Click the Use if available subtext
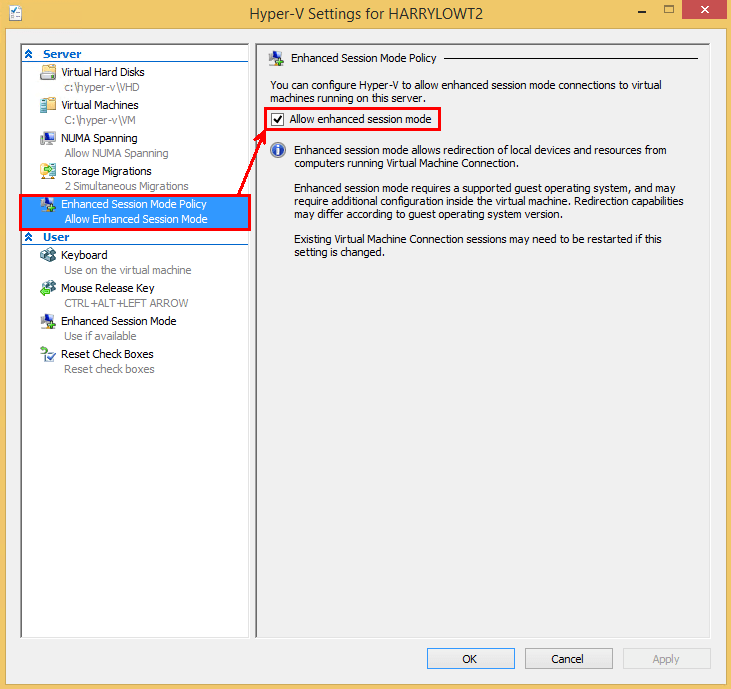 100,336
